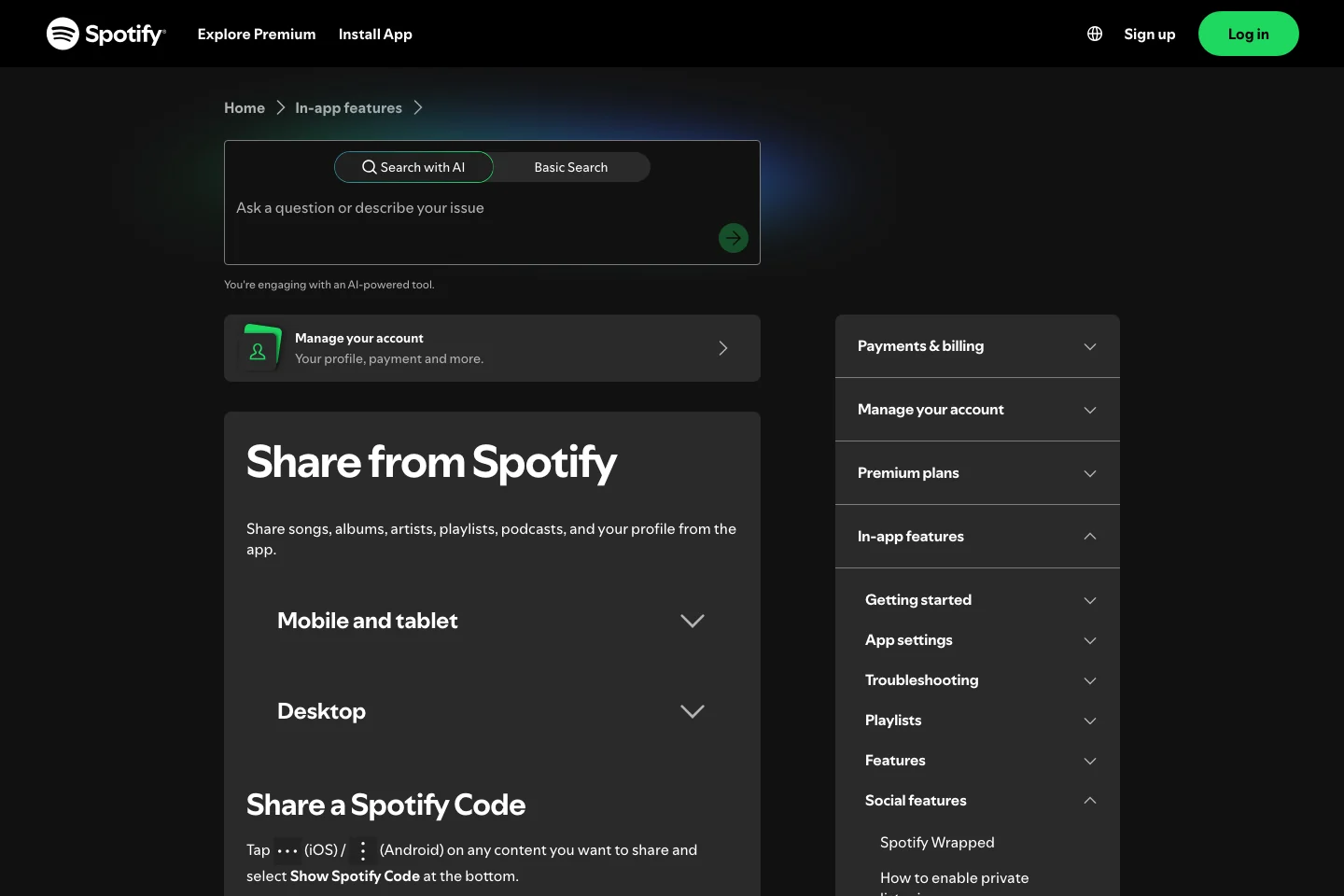Collapse Social features submenu
The height and width of the screenshot is (896, 1344).
981,801
